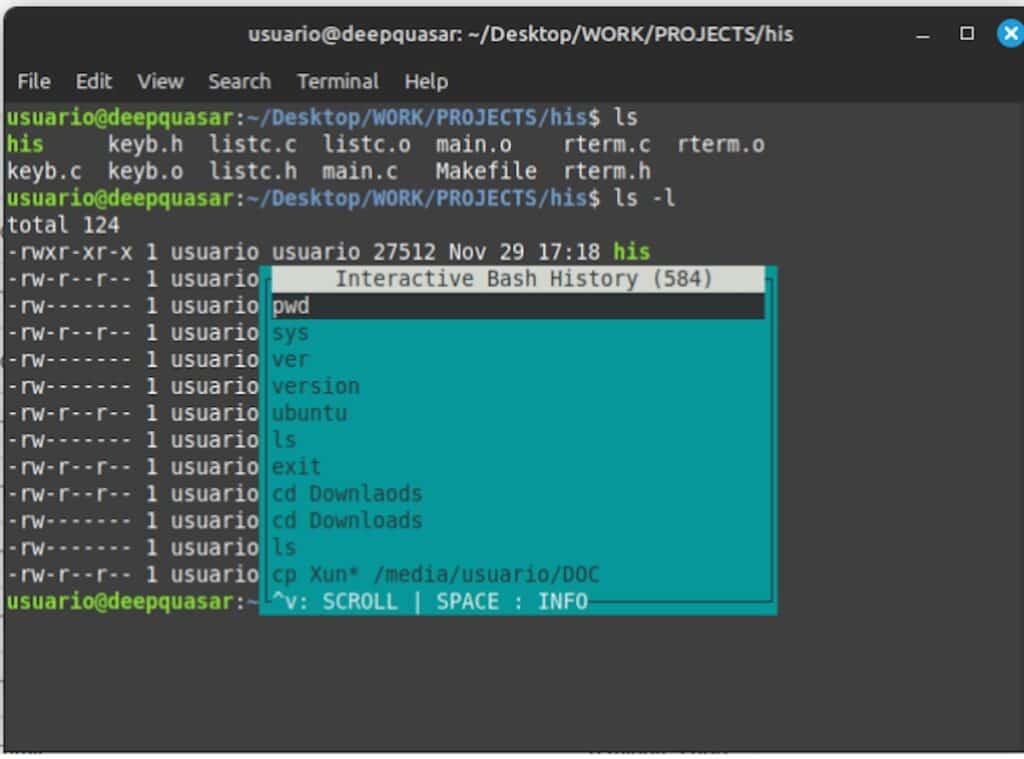The width and height of the screenshot is (1024, 759).
Task: Select the highlighted 'pwd' history entry
Action: point(291,306)
